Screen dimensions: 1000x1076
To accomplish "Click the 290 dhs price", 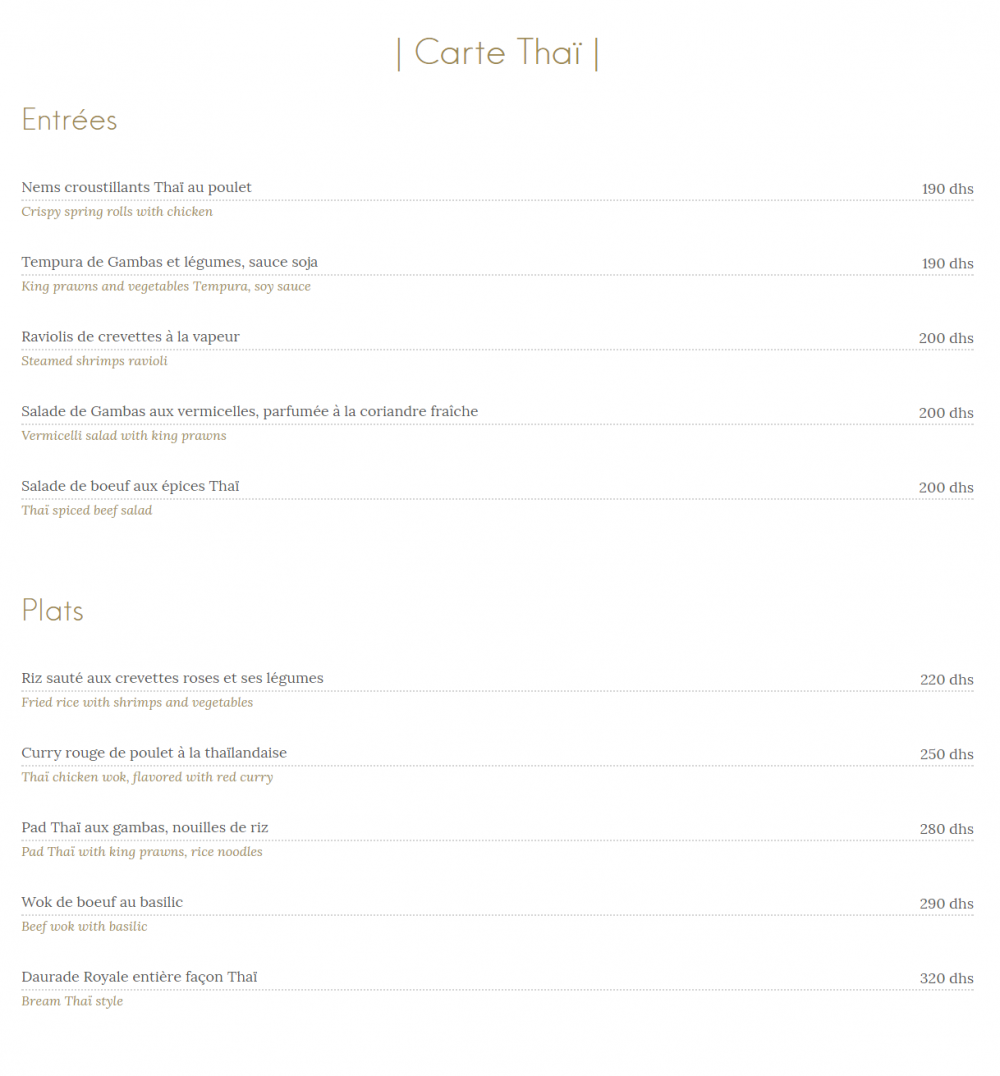I will pyautogui.click(x=946, y=904).
